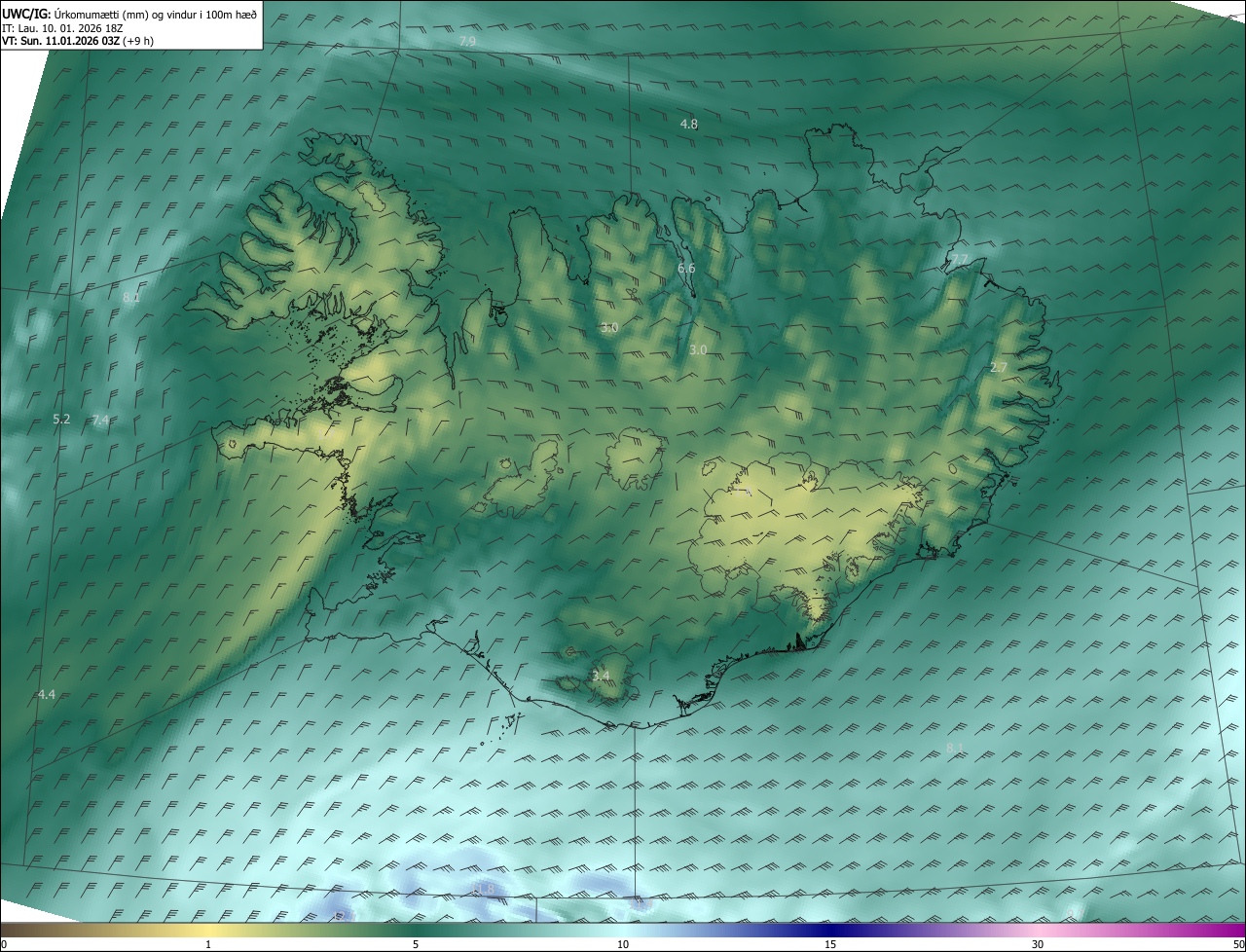Click the colorbar tick label "5"
This screenshot has width=1246, height=952.
[x=416, y=945]
